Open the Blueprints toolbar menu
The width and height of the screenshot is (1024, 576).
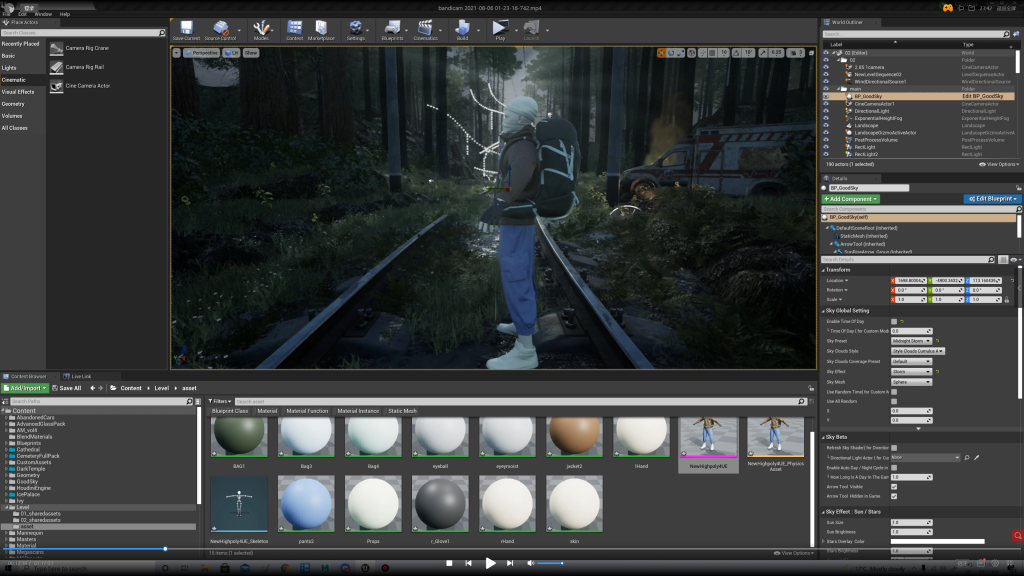pos(392,30)
